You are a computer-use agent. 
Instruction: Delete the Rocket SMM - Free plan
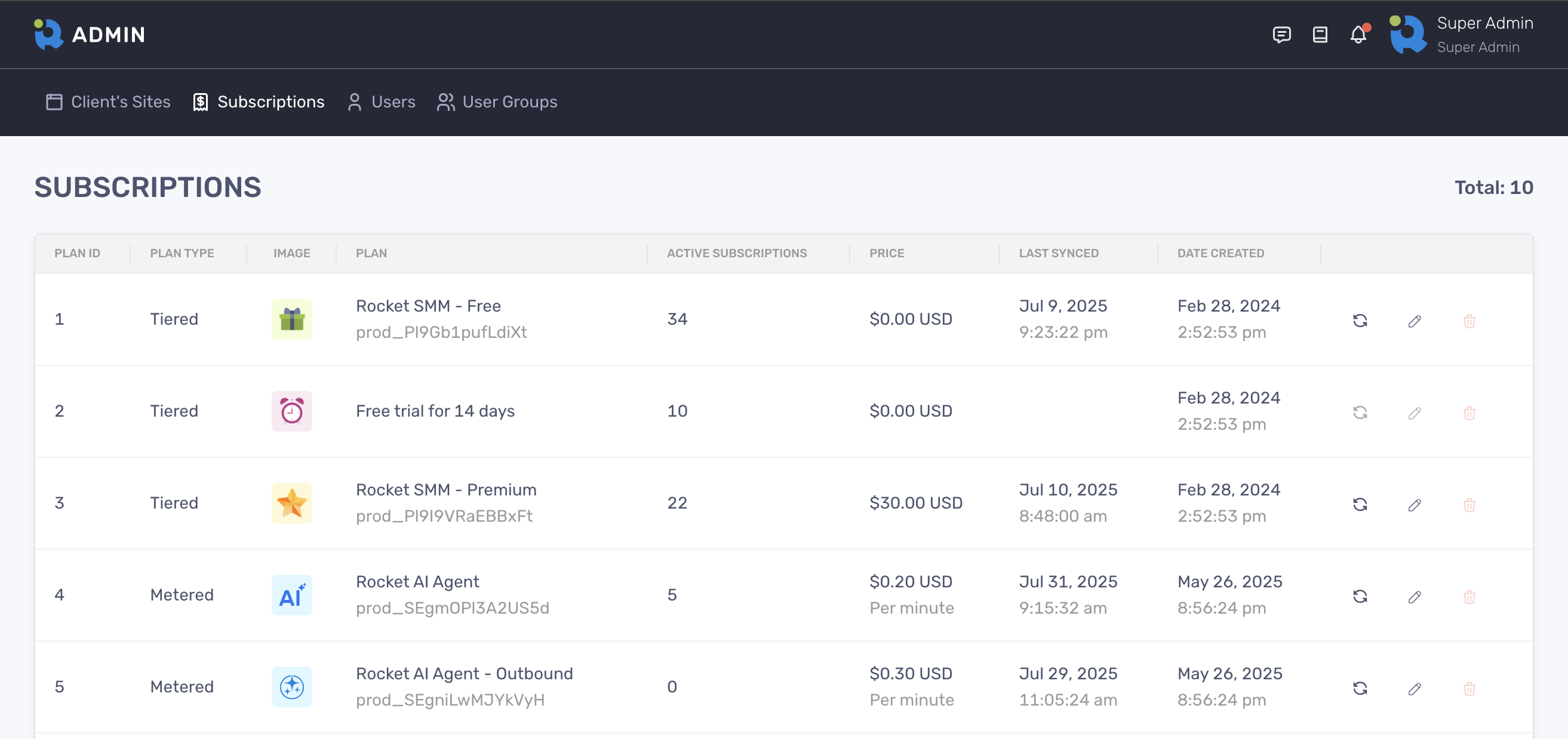[x=1469, y=320]
